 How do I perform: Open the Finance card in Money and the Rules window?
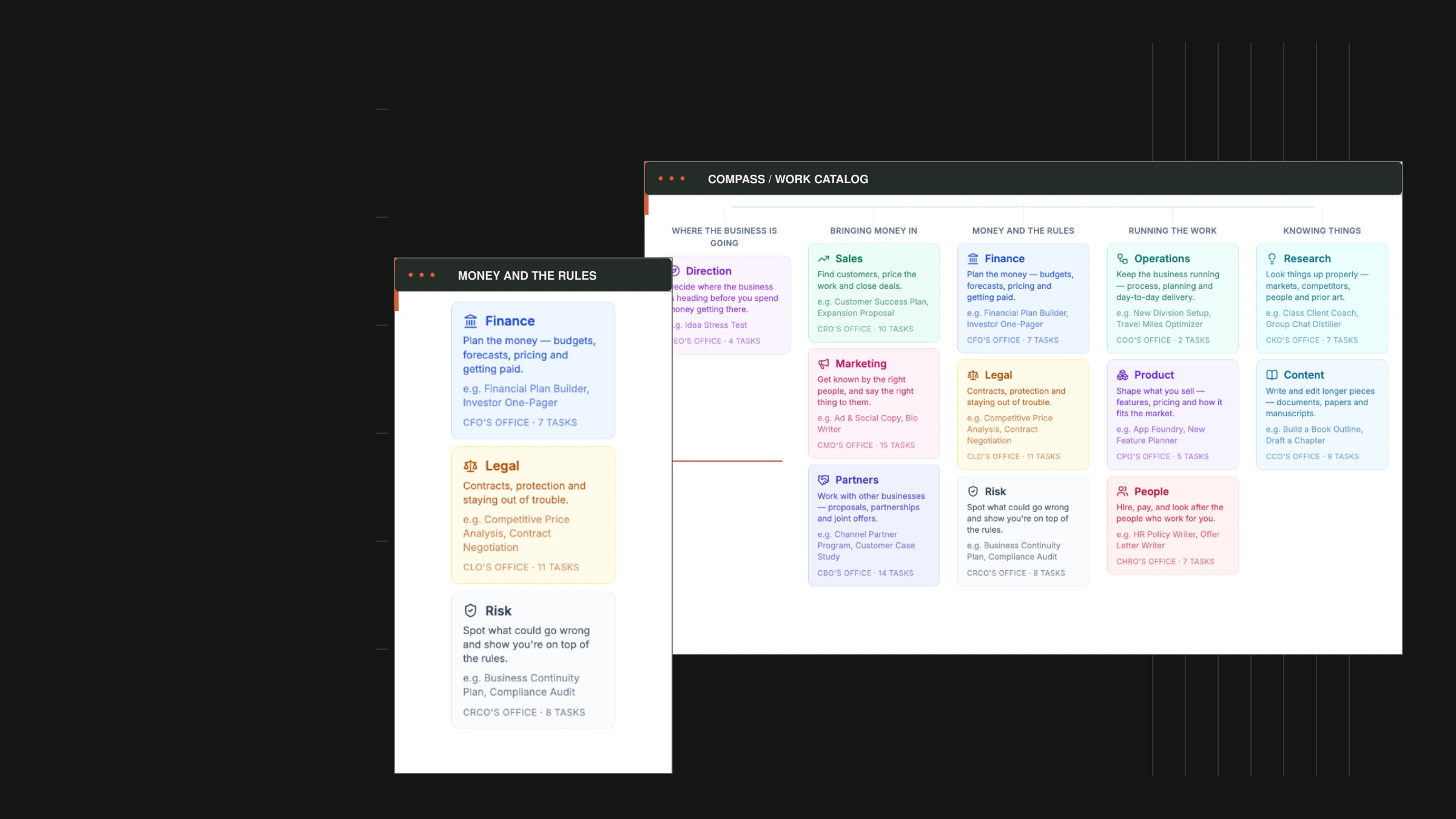coord(533,370)
